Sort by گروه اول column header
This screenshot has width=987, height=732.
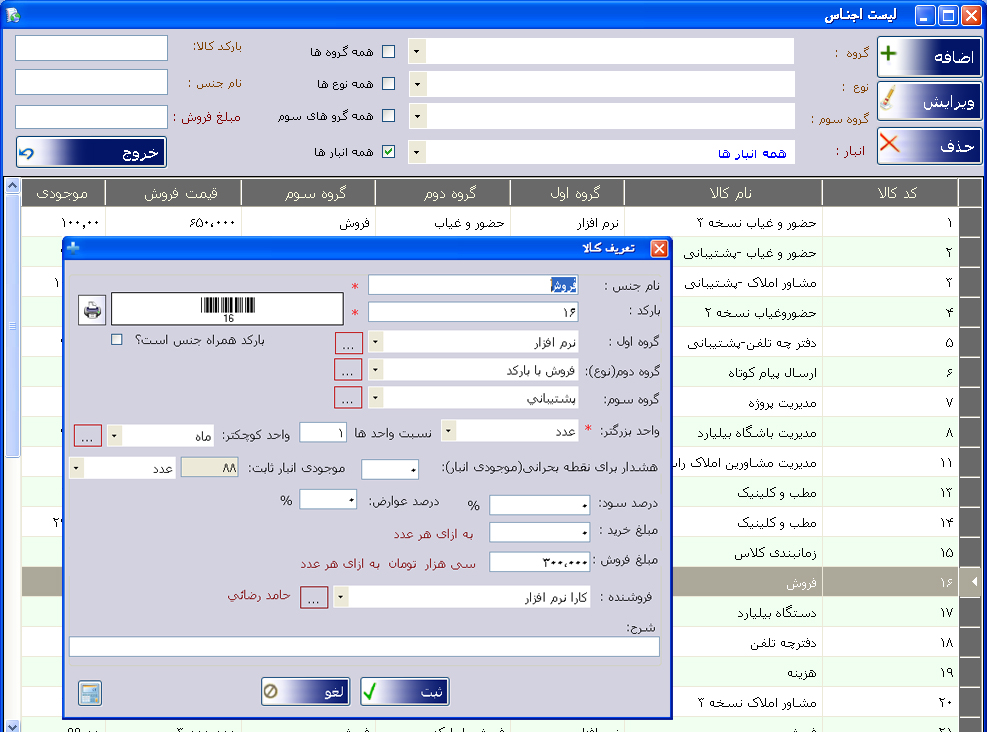(567, 193)
